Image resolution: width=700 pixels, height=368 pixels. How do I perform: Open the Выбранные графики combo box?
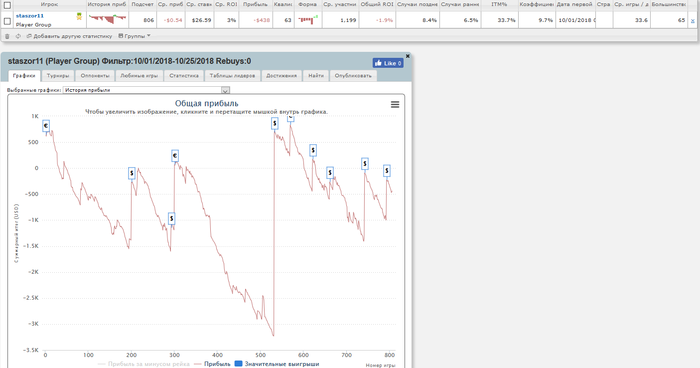tap(146, 90)
